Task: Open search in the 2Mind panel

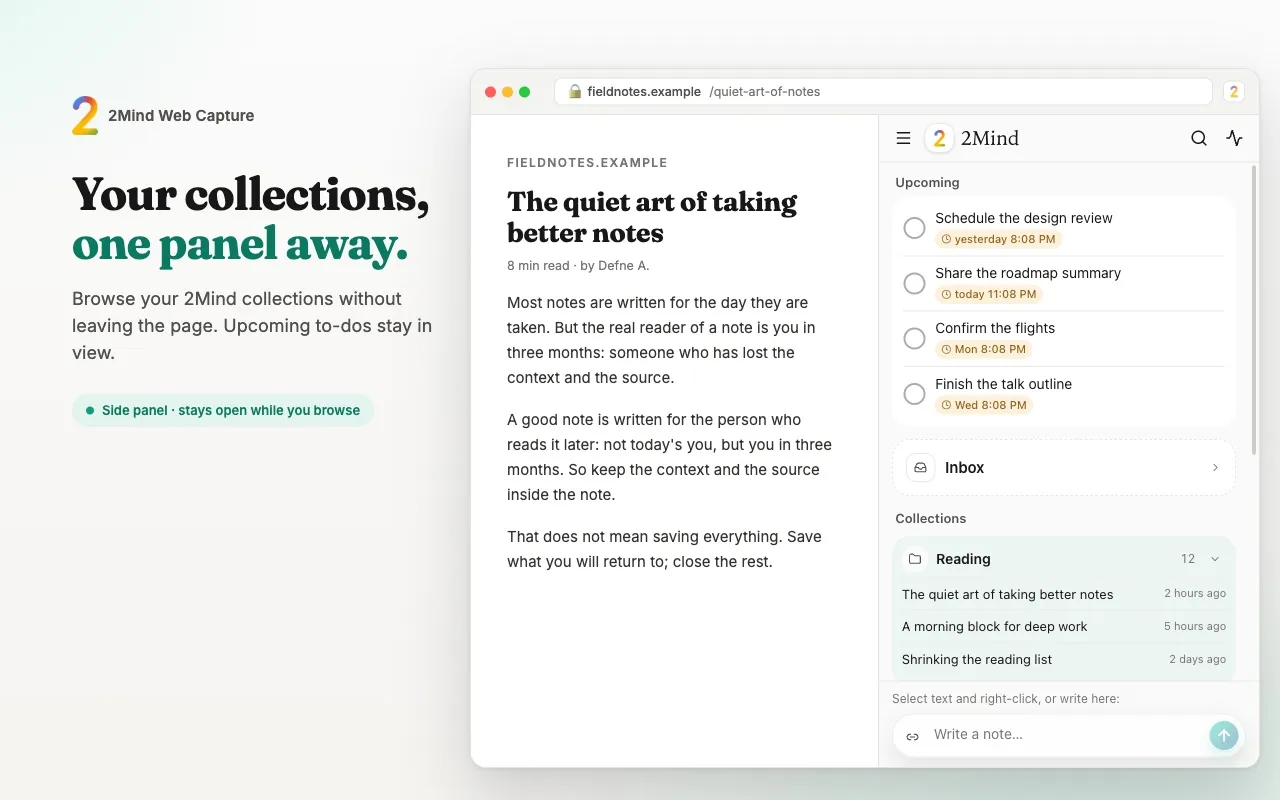Action: click(1199, 139)
